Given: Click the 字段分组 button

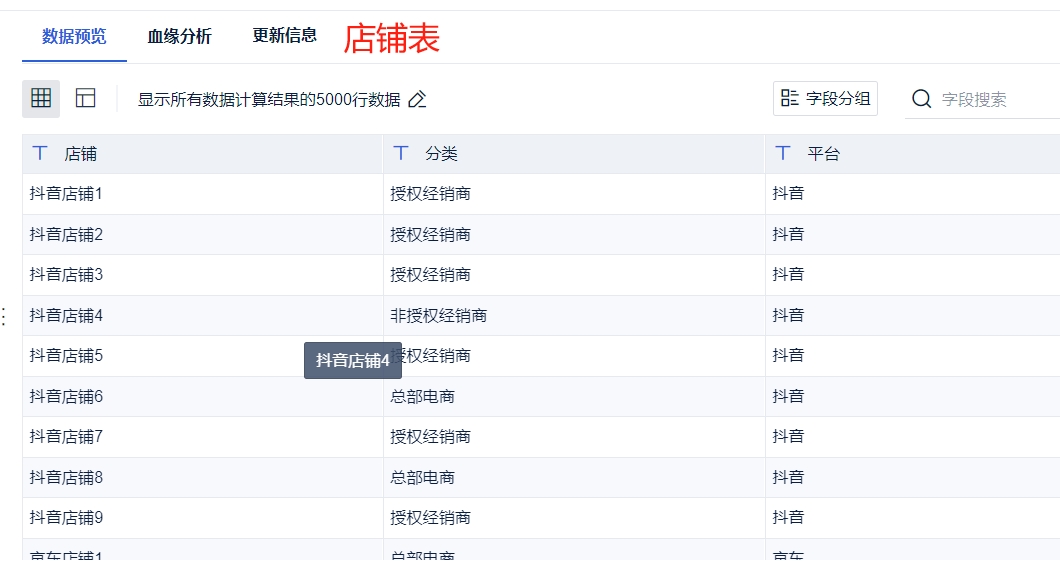Looking at the screenshot, I should point(825,99).
